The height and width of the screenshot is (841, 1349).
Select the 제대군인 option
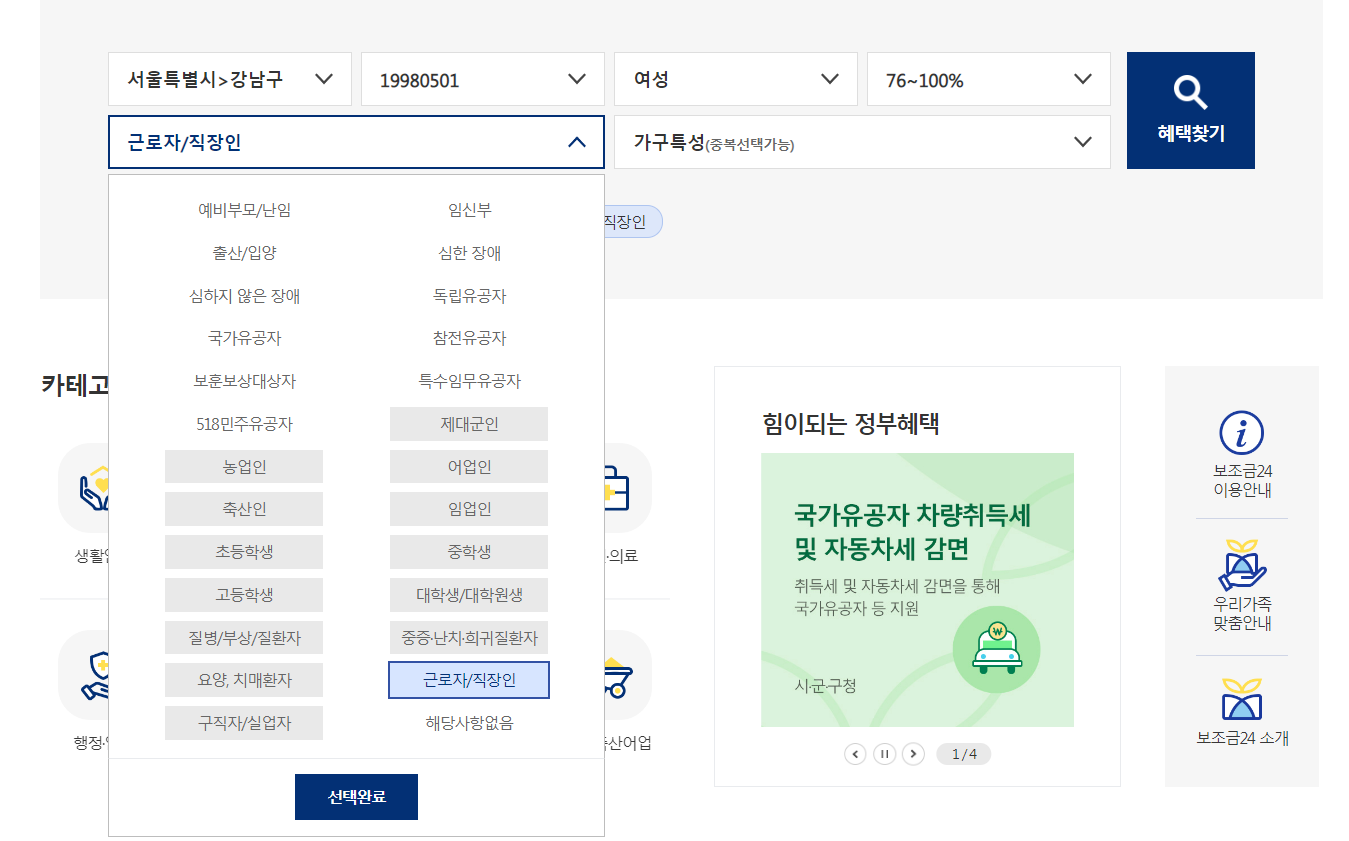point(469,424)
